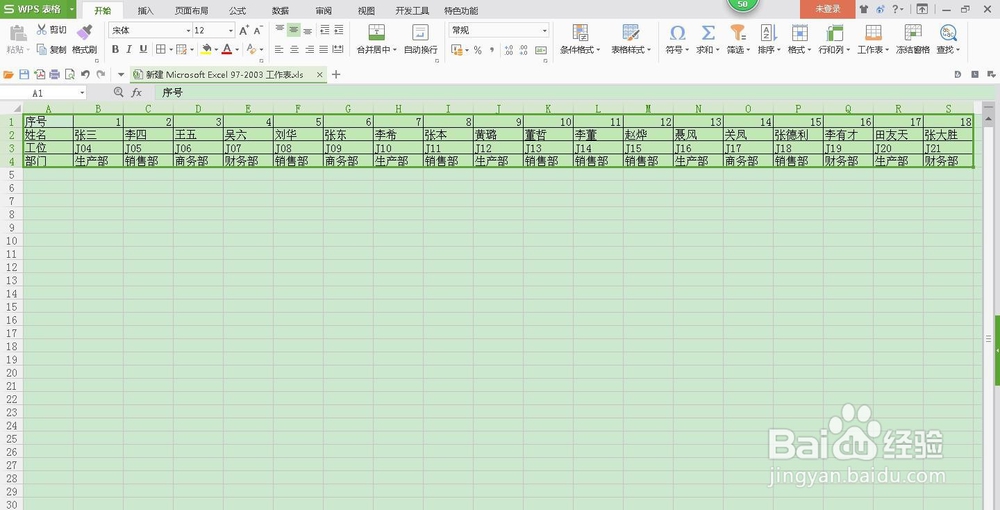1000x510 pixels.
Task: Click the decrease decimal places icon
Action: coord(523,50)
